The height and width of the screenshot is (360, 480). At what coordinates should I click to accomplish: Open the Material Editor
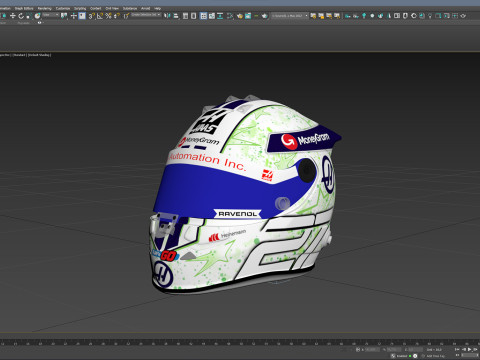point(230,16)
